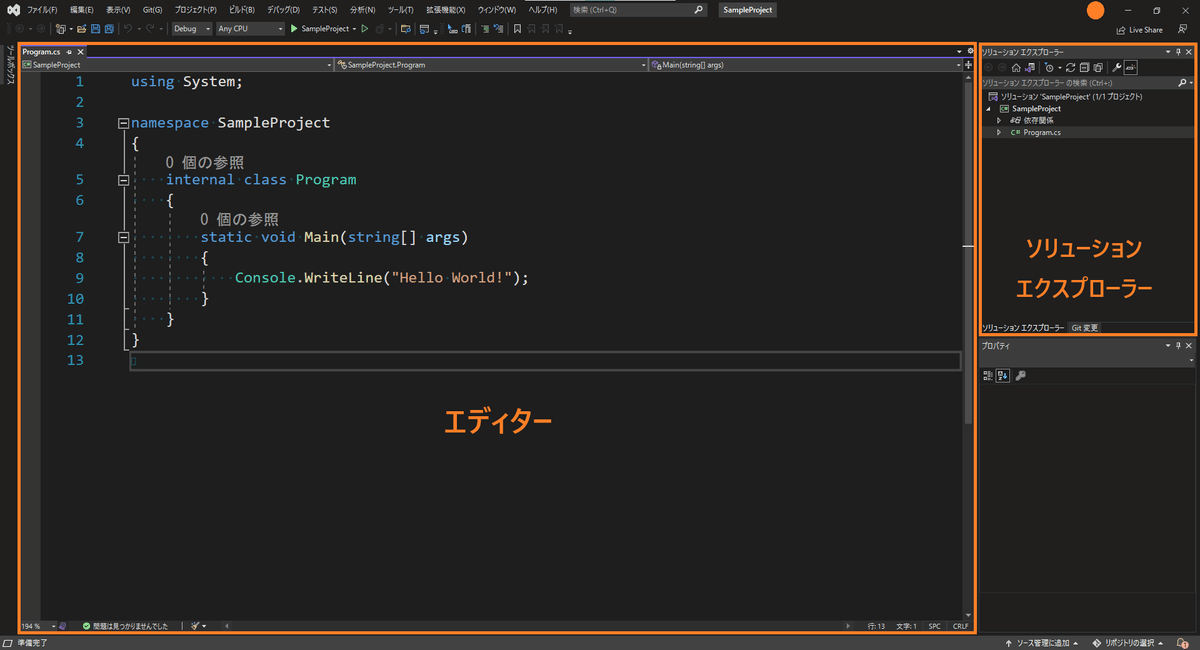Click the Redo arrow icon

click(151, 29)
